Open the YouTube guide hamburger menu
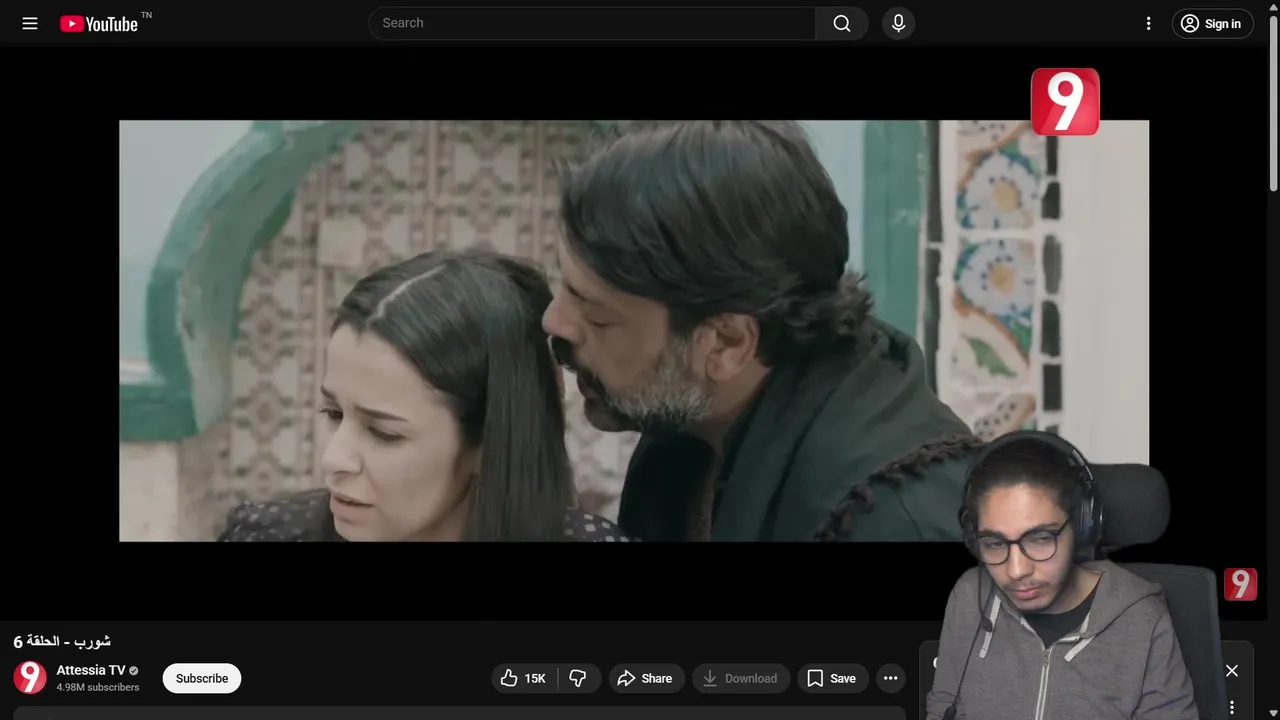The width and height of the screenshot is (1280, 720). [x=30, y=23]
